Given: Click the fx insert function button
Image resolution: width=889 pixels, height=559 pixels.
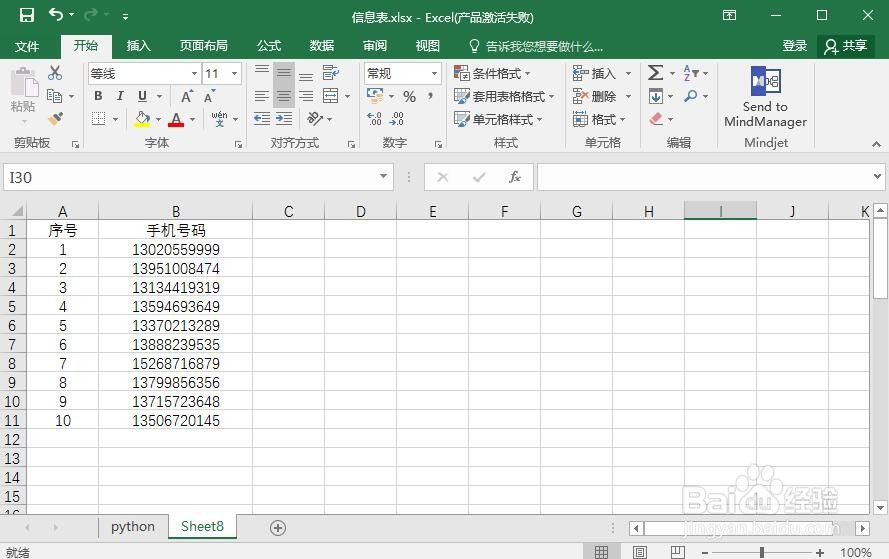Looking at the screenshot, I should click(514, 177).
